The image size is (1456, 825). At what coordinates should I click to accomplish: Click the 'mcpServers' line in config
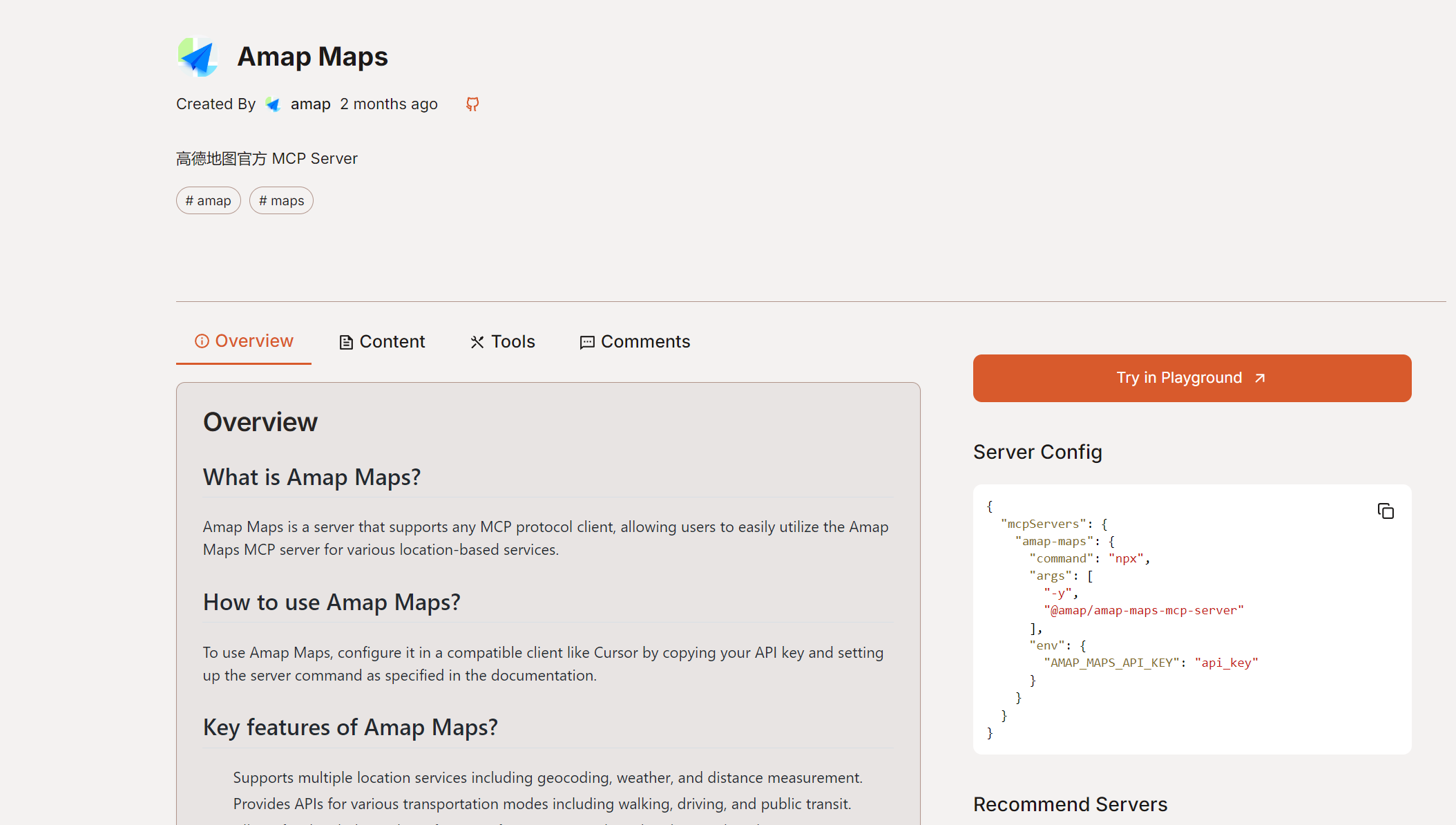click(1054, 524)
